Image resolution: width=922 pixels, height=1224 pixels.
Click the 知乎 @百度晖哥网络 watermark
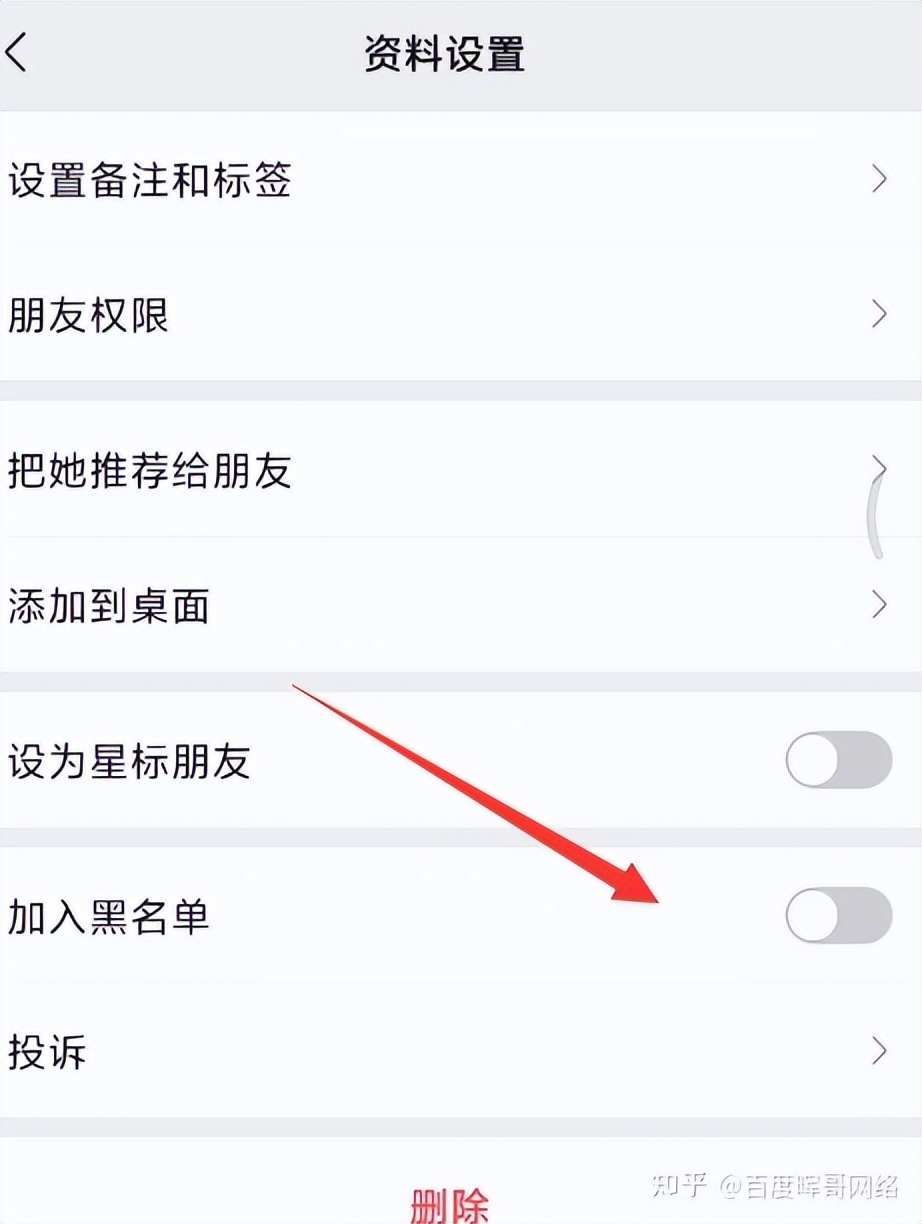pos(775,1187)
